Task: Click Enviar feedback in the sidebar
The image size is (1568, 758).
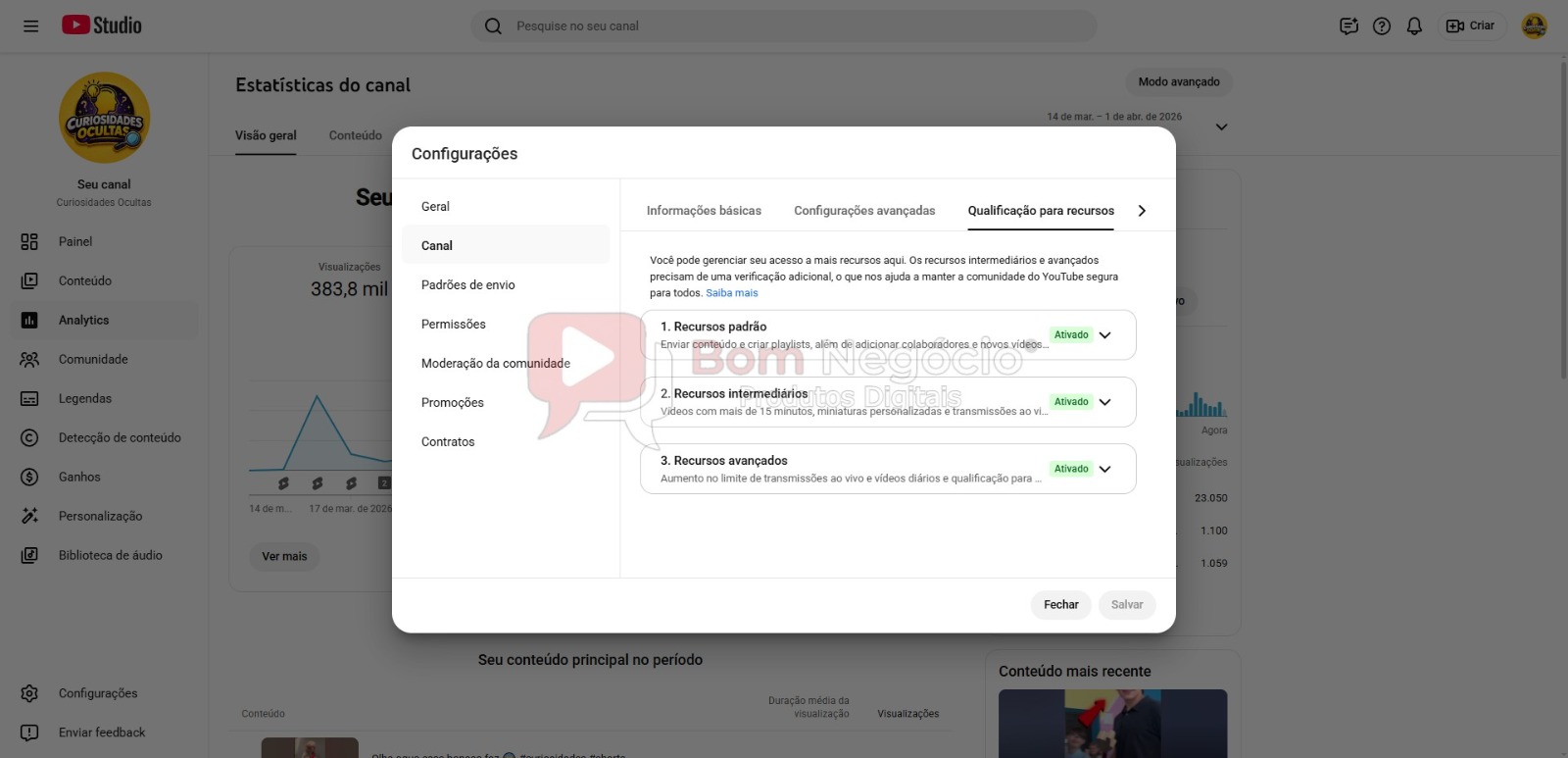Action: (x=104, y=733)
